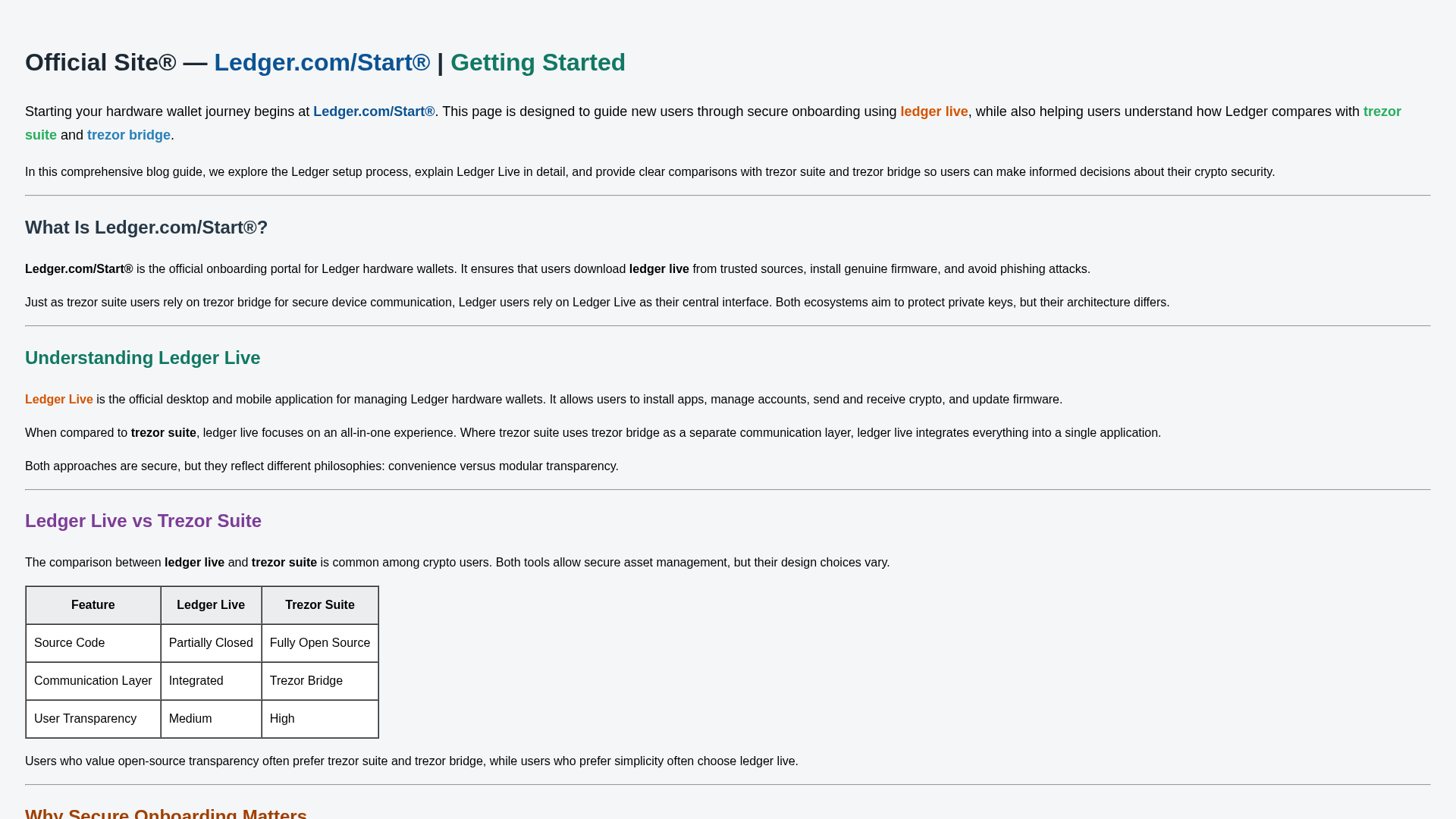The image size is (1456, 819).
Task: Click the Fully Open Source table cell
Action: coord(319,642)
